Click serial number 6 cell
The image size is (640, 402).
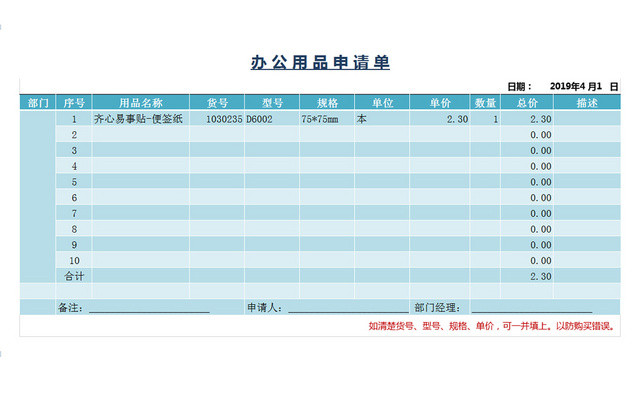pos(74,198)
